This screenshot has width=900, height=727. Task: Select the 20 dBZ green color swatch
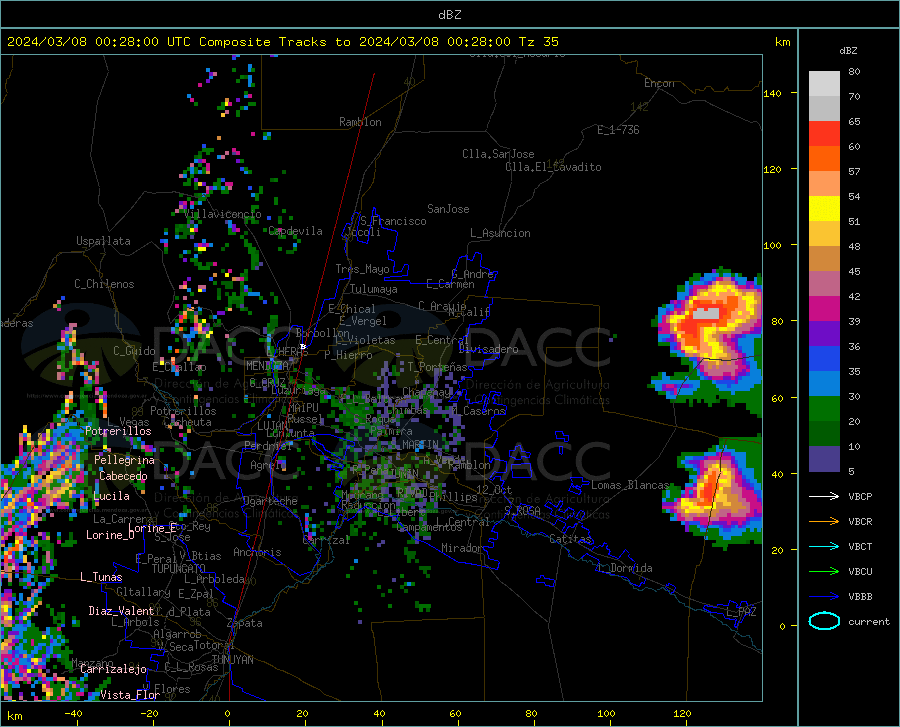click(x=824, y=409)
